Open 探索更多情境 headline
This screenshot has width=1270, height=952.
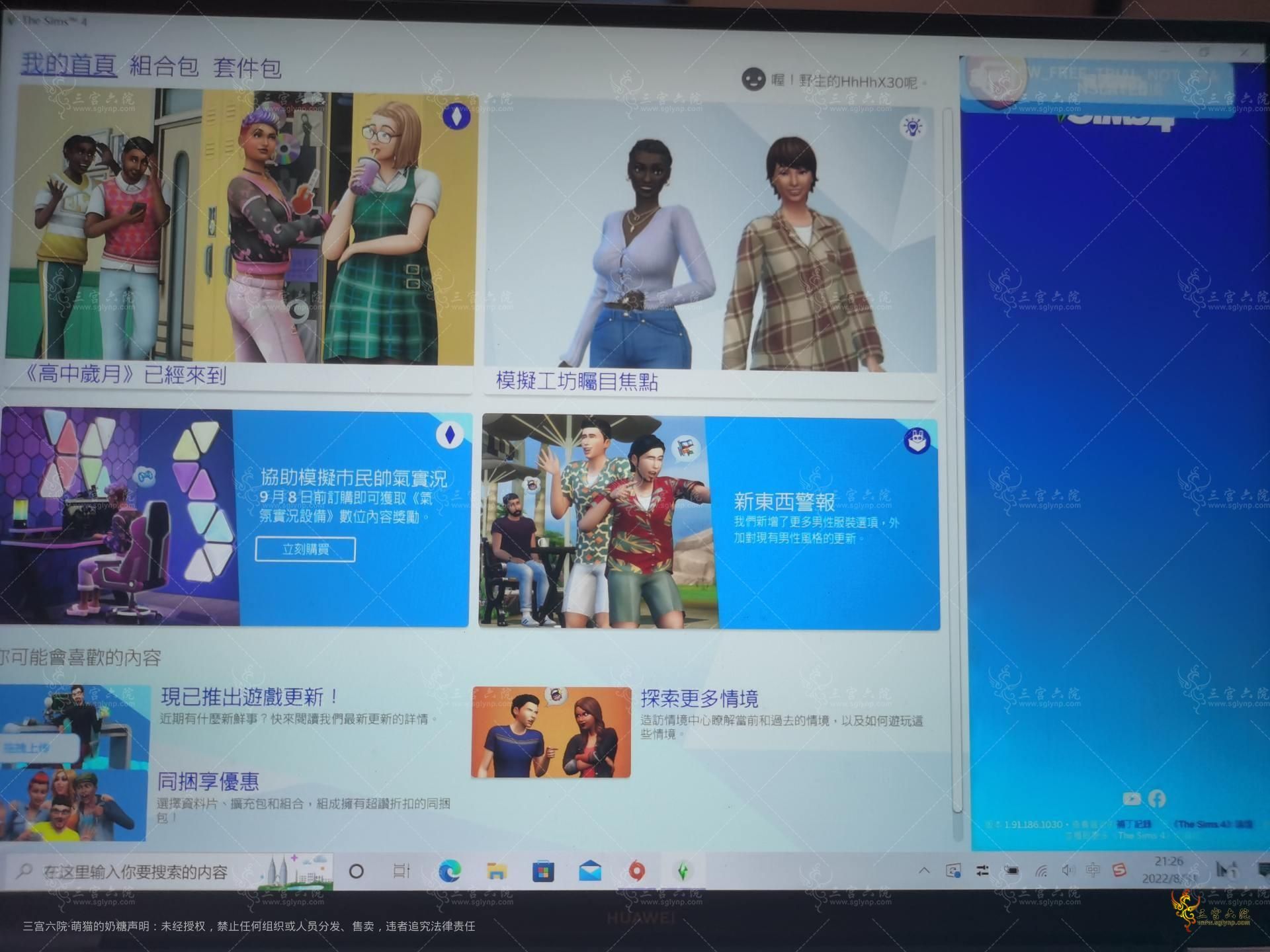700,698
